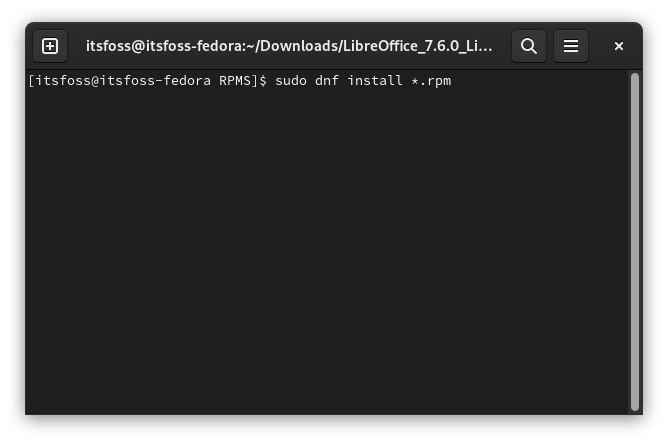Click the word "dnf" in the command
668x443 pixels.
(328, 80)
